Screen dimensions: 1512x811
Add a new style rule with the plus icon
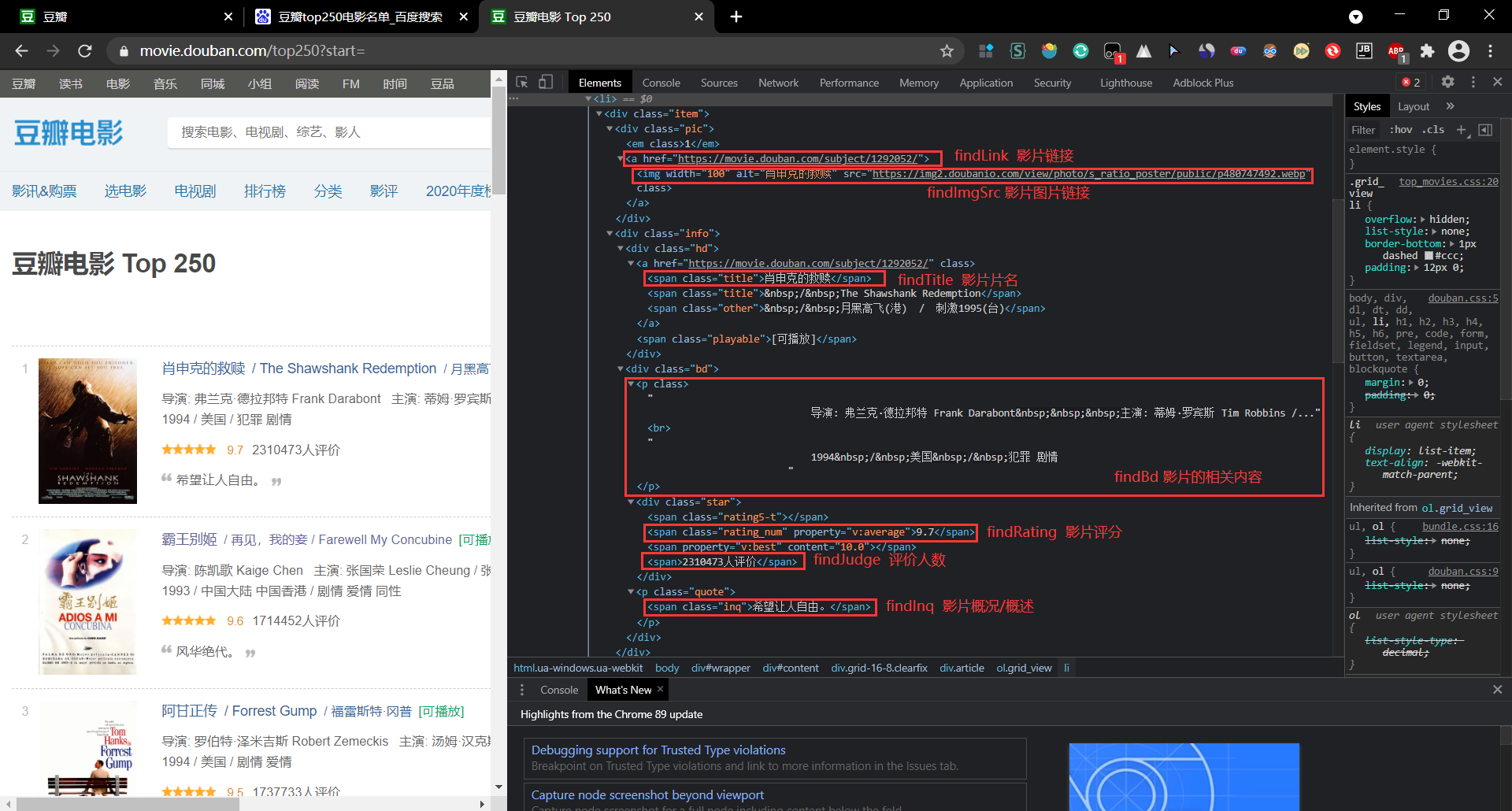[1462, 130]
